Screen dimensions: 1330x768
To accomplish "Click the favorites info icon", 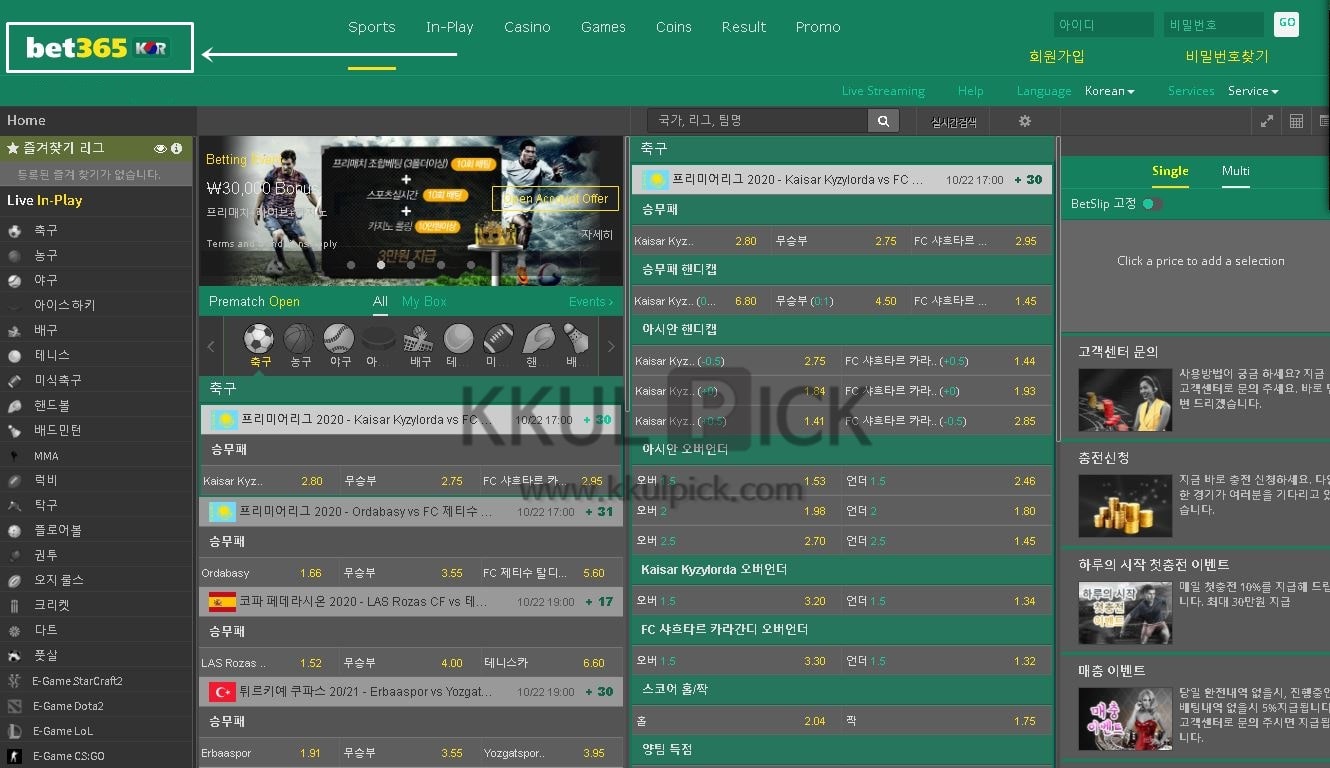I will [177, 148].
